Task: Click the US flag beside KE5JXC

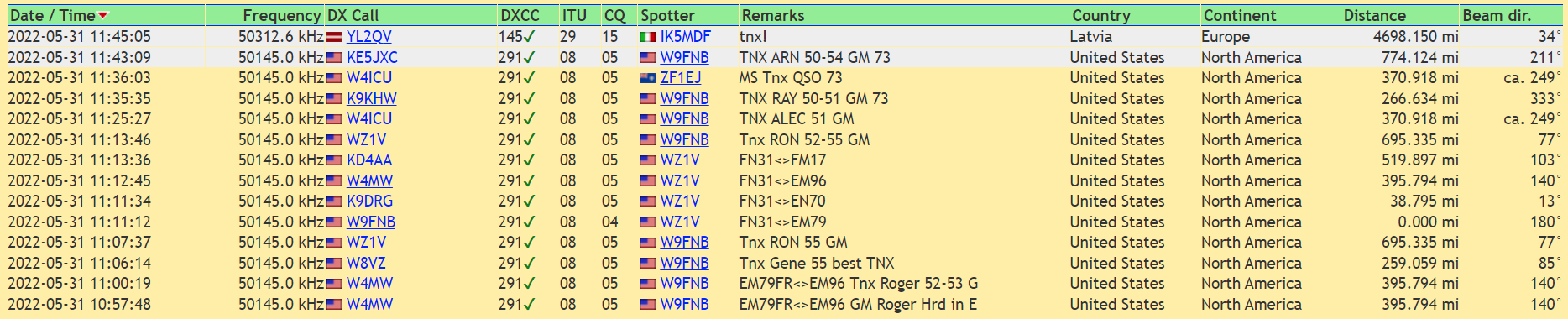Action: pos(333,58)
